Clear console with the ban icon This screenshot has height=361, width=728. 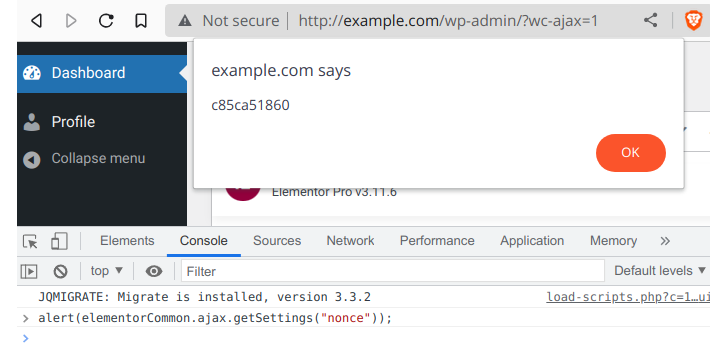[x=60, y=271]
